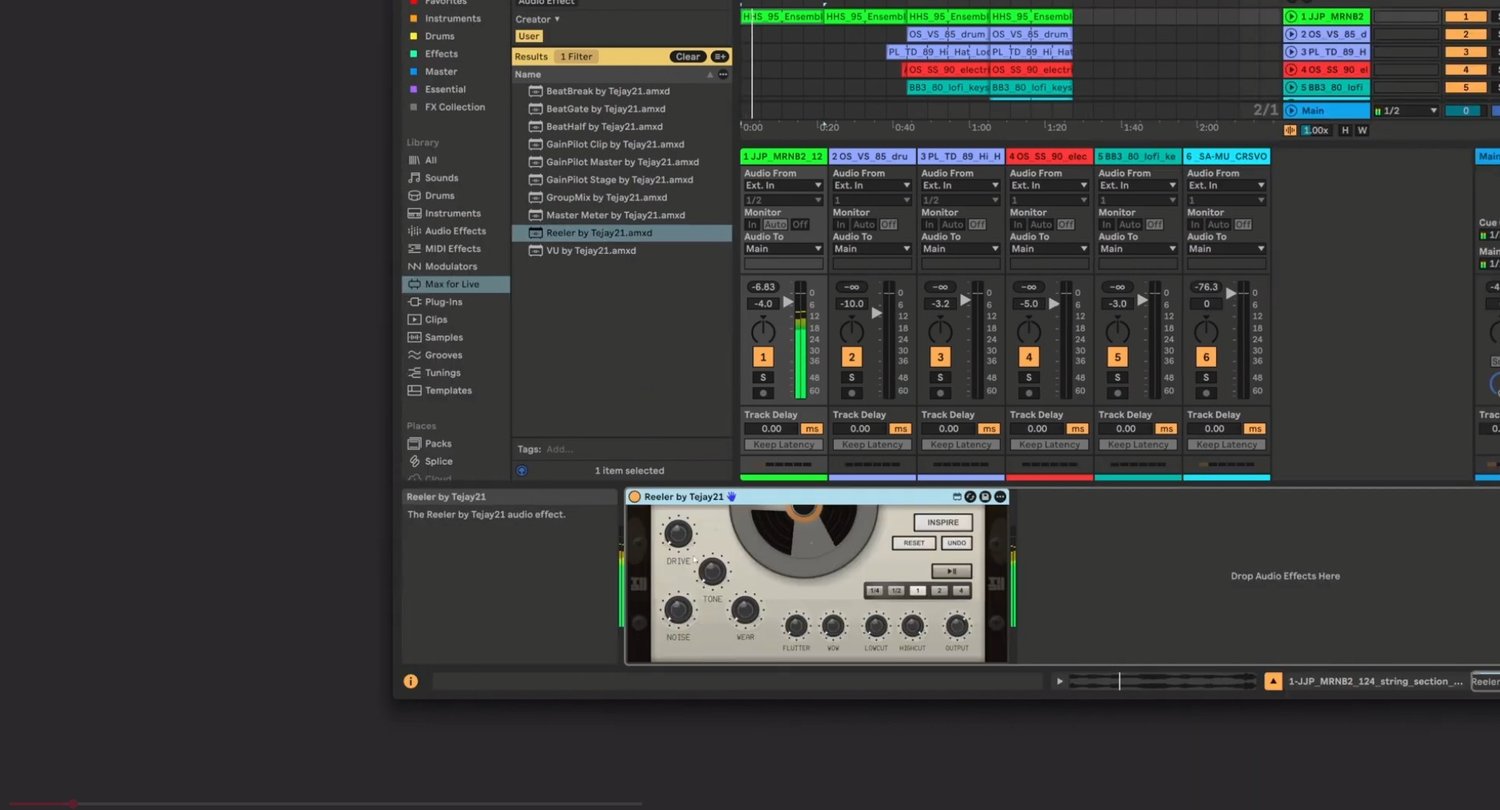Click the DRIVE knob on Reeler
The height and width of the screenshot is (810, 1500).
pos(678,534)
